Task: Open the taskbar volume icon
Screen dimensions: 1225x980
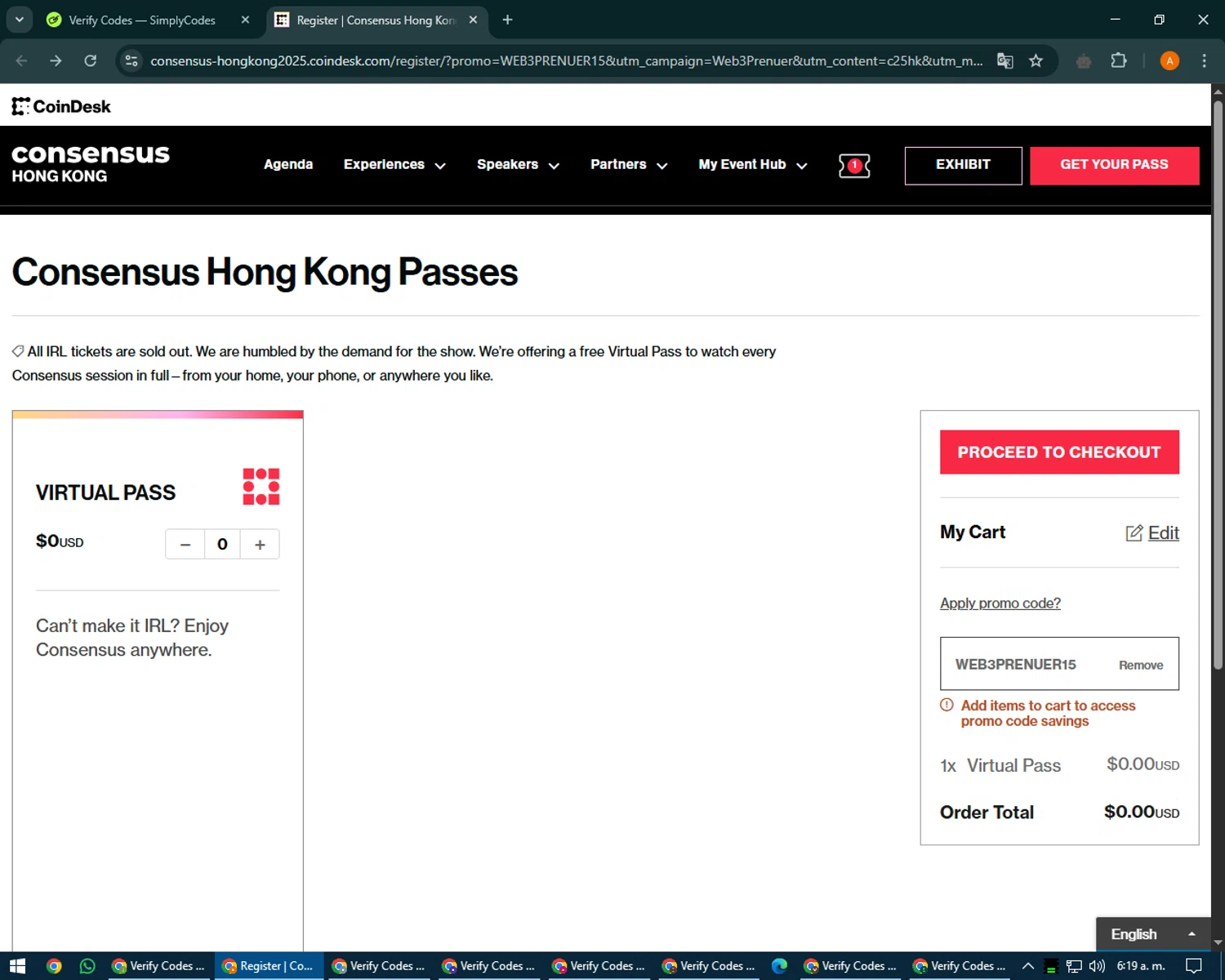Action: click(x=1097, y=966)
